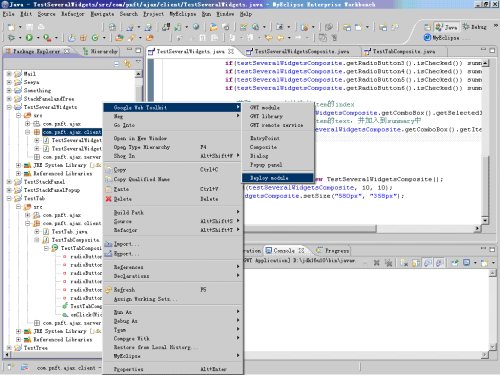Viewport: 500px width, 375px height.
Task: Click the Clear Console icon
Action: coord(404,263)
